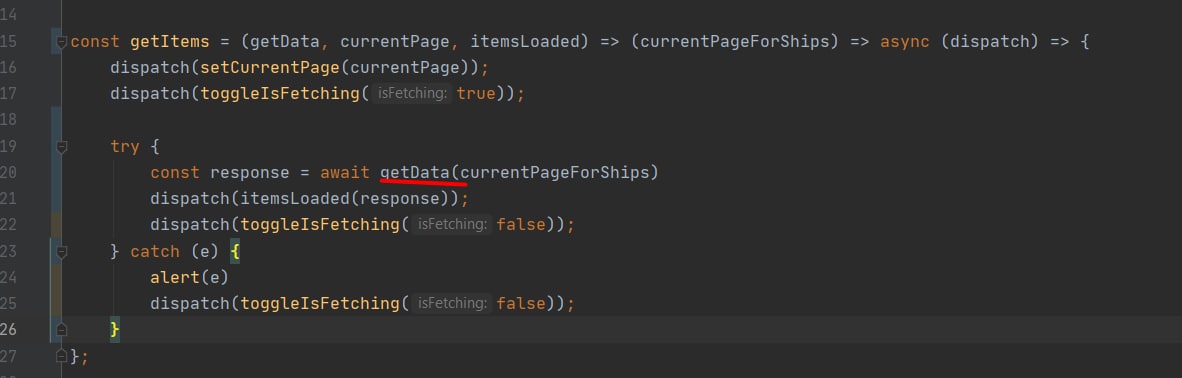Click the try keyword

124,146
